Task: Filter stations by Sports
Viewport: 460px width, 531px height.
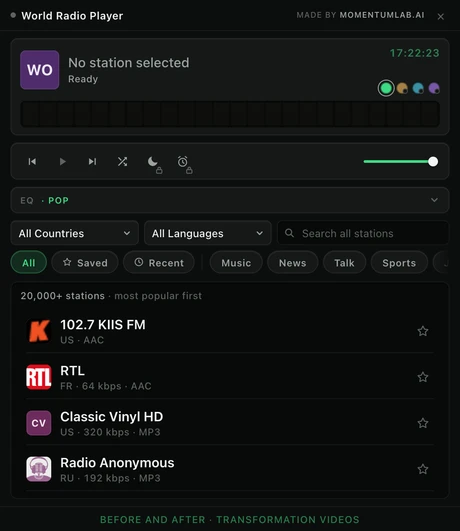Action: 399,262
